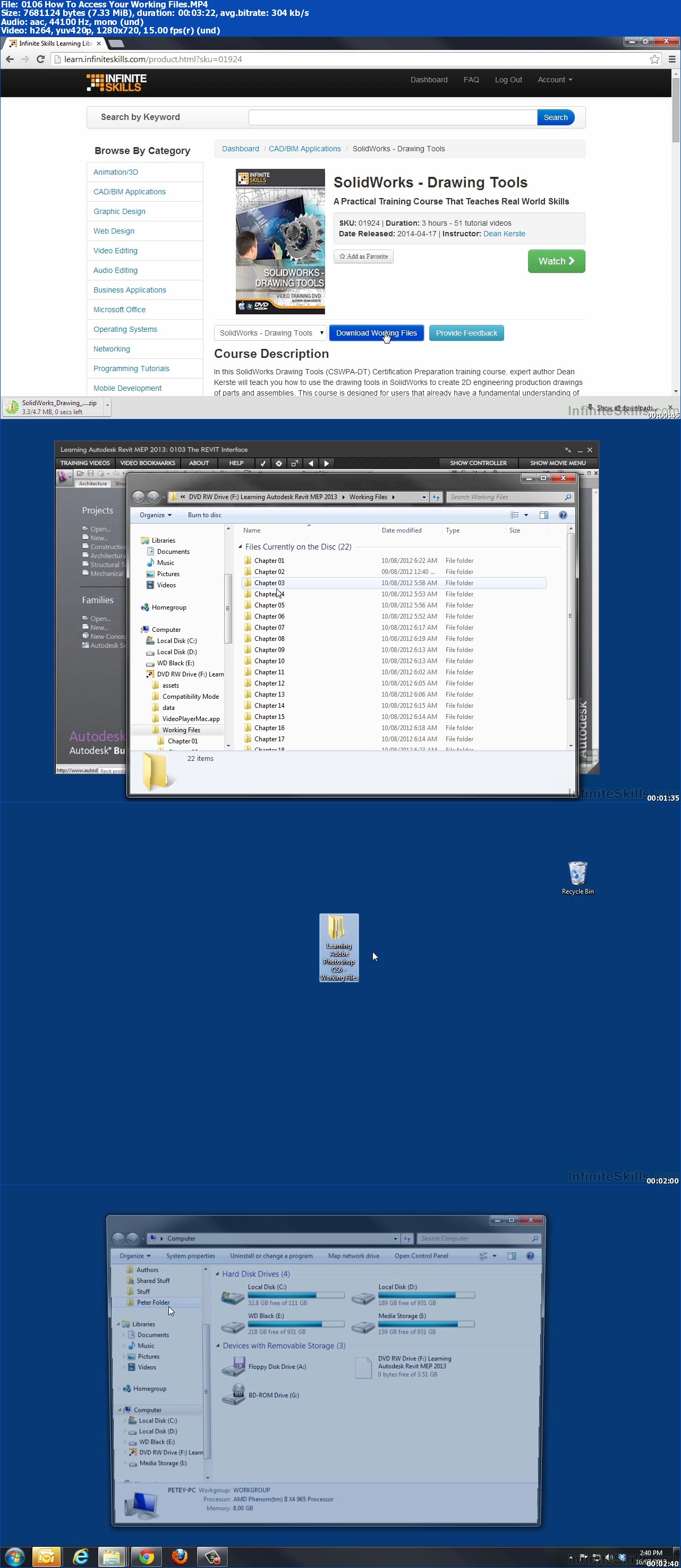Click Local Disk (C:) drive icon in Computer window
The image size is (681, 1568).
[232, 1297]
